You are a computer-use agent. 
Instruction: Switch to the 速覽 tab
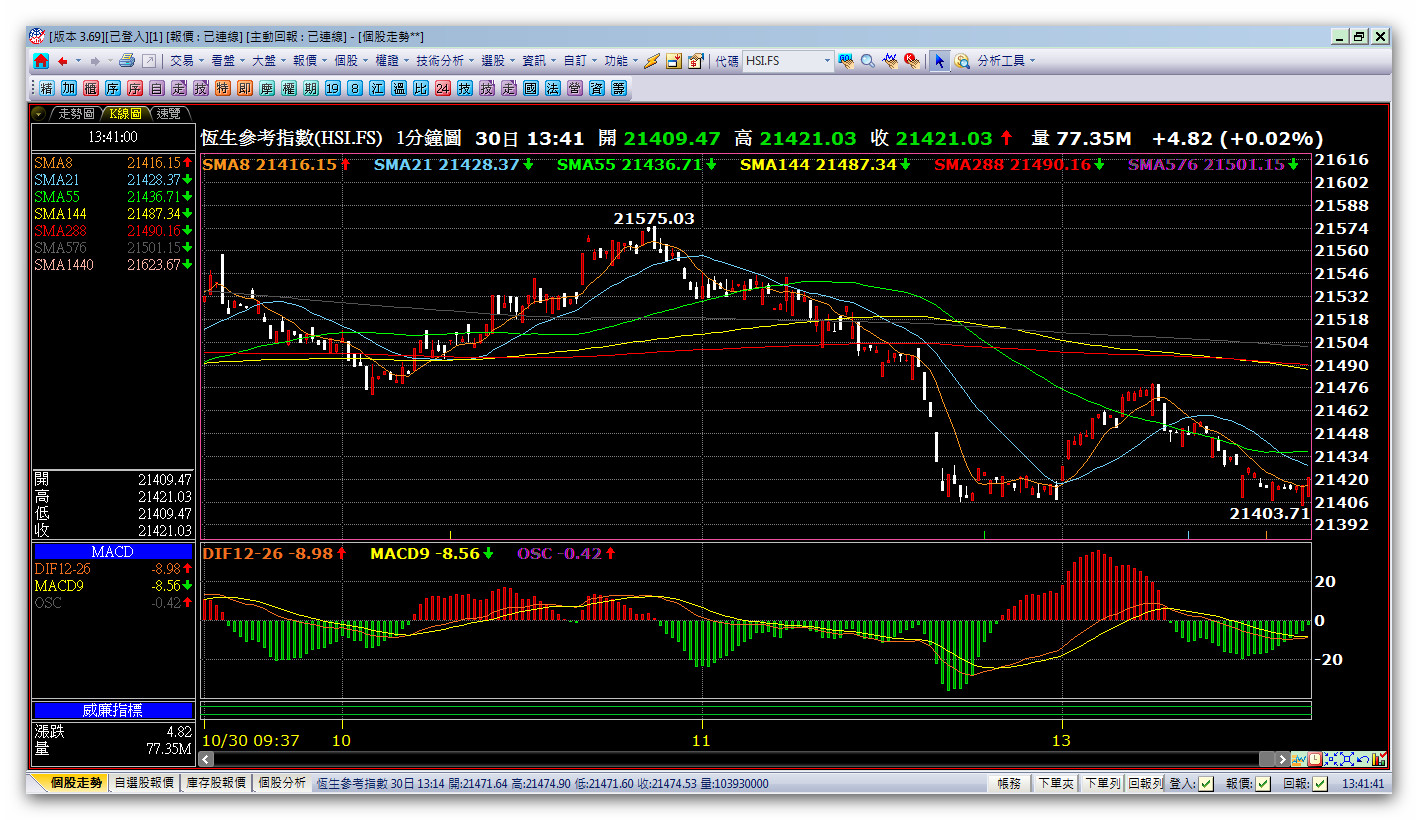point(169,113)
